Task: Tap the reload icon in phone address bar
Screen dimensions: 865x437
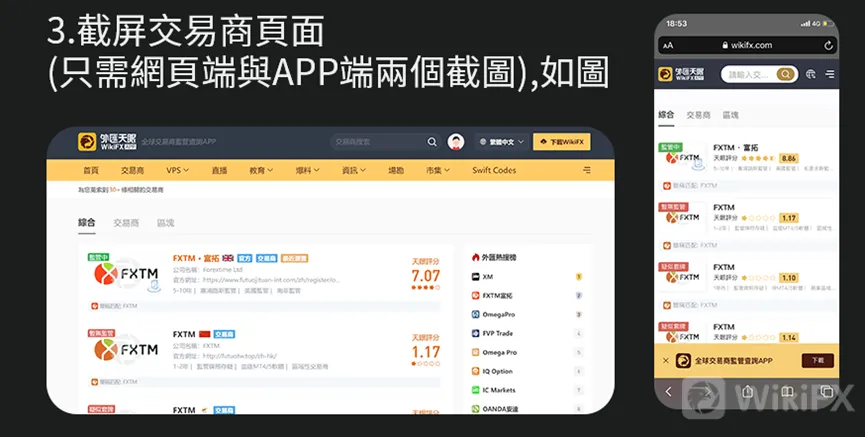Action: point(828,46)
